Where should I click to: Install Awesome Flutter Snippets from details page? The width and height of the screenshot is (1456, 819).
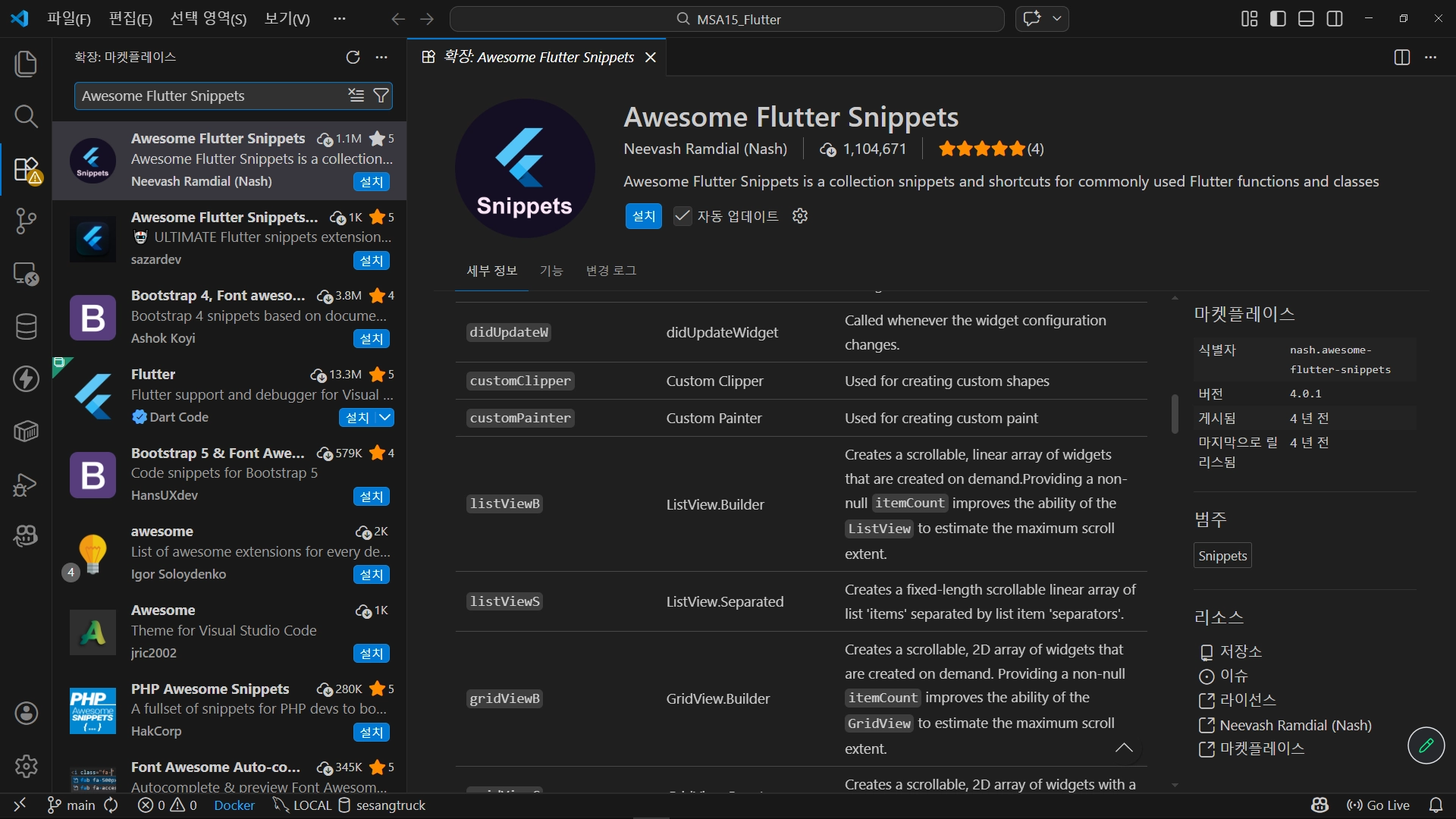coord(643,216)
